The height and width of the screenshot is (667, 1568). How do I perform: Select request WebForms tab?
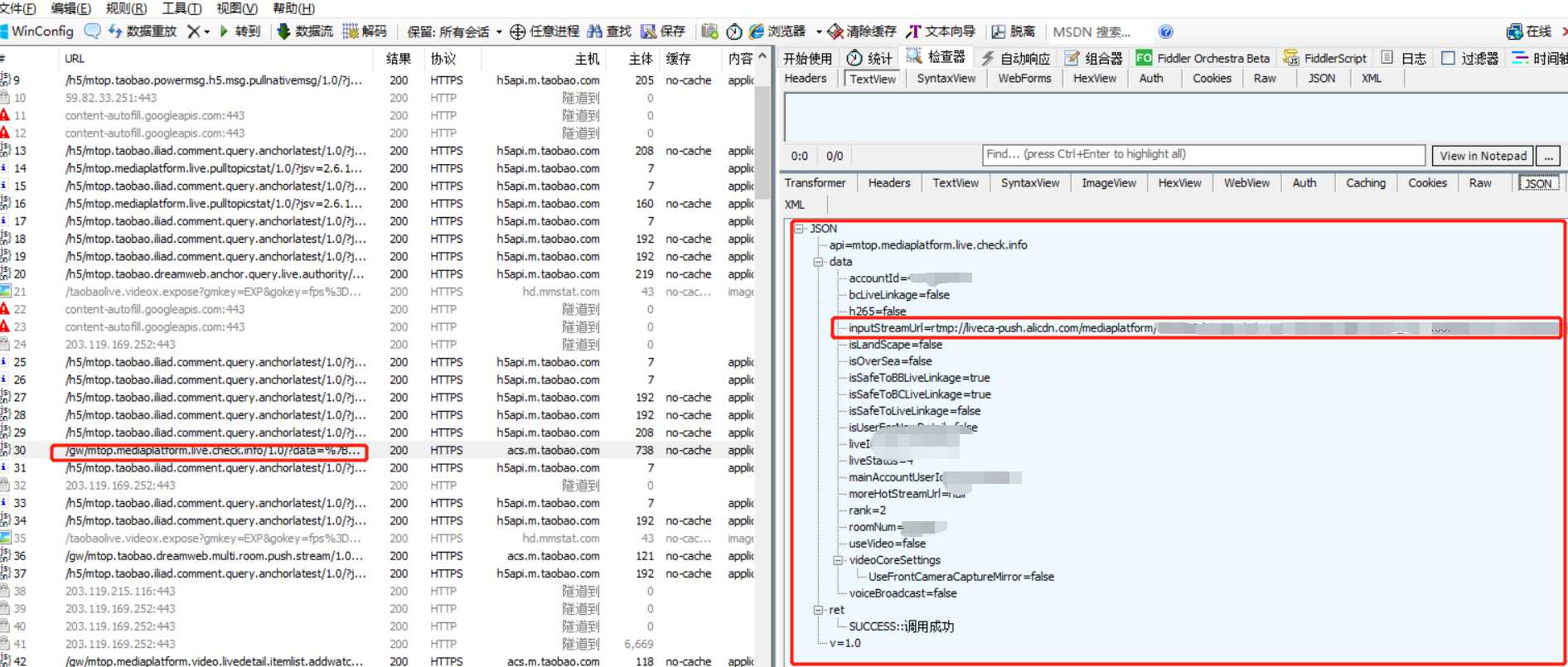pos(1024,79)
